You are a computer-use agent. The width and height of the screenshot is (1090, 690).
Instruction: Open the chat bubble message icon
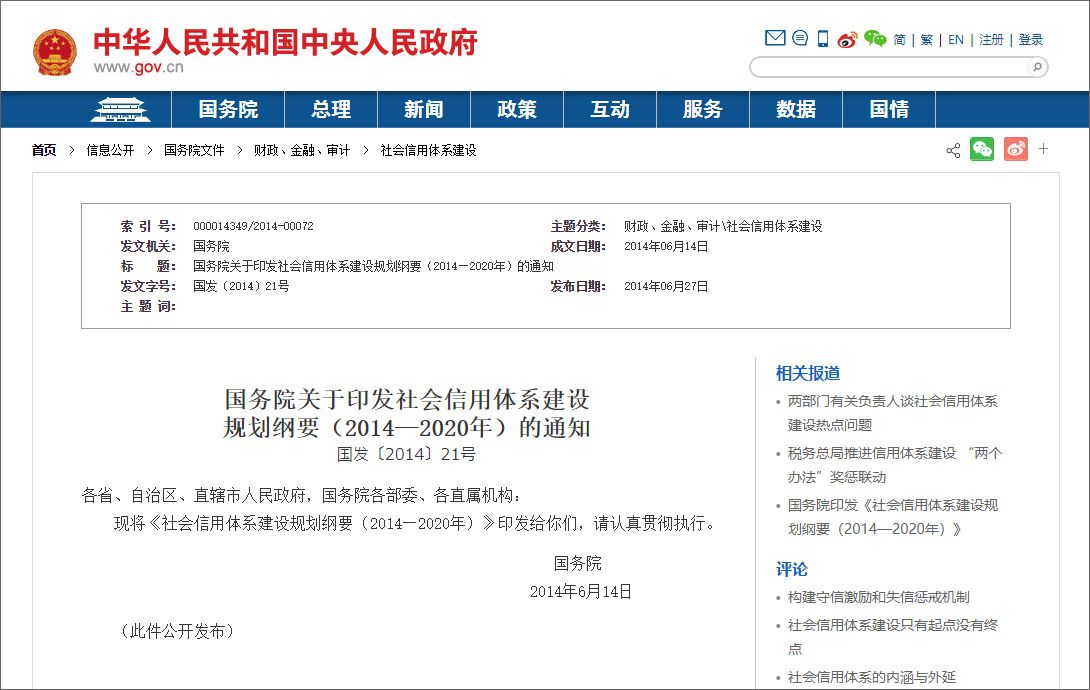pos(800,39)
